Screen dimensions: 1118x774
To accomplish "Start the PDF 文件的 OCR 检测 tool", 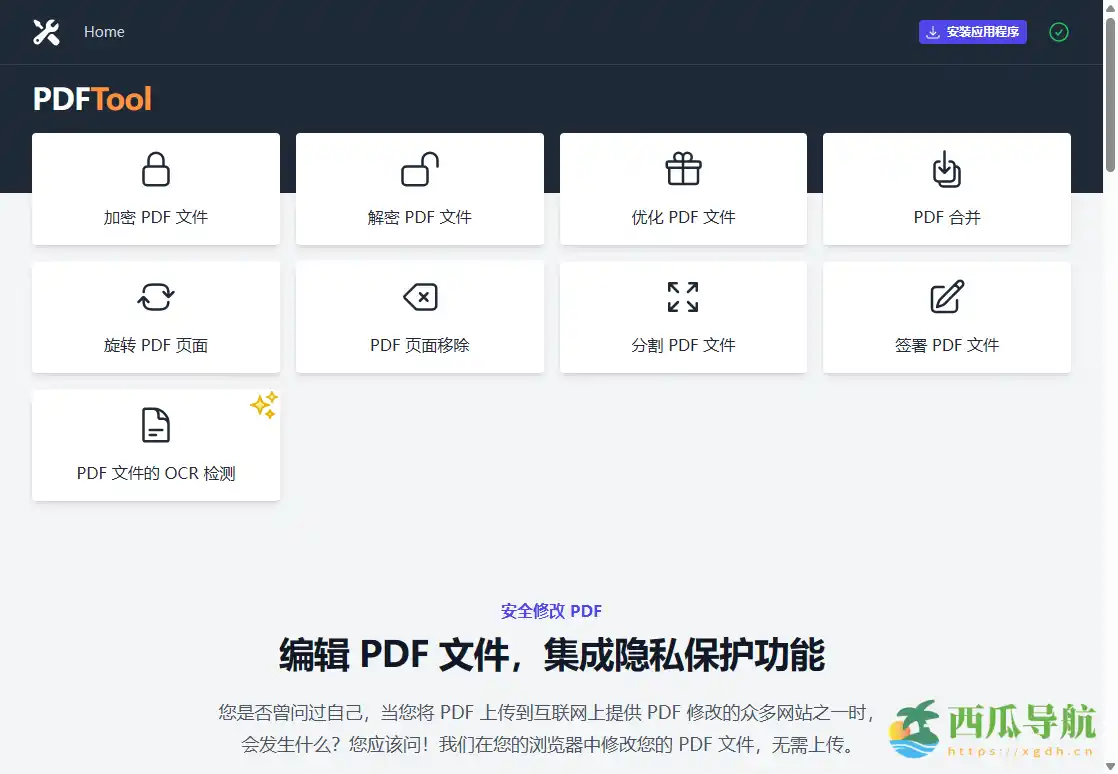I will coord(156,445).
